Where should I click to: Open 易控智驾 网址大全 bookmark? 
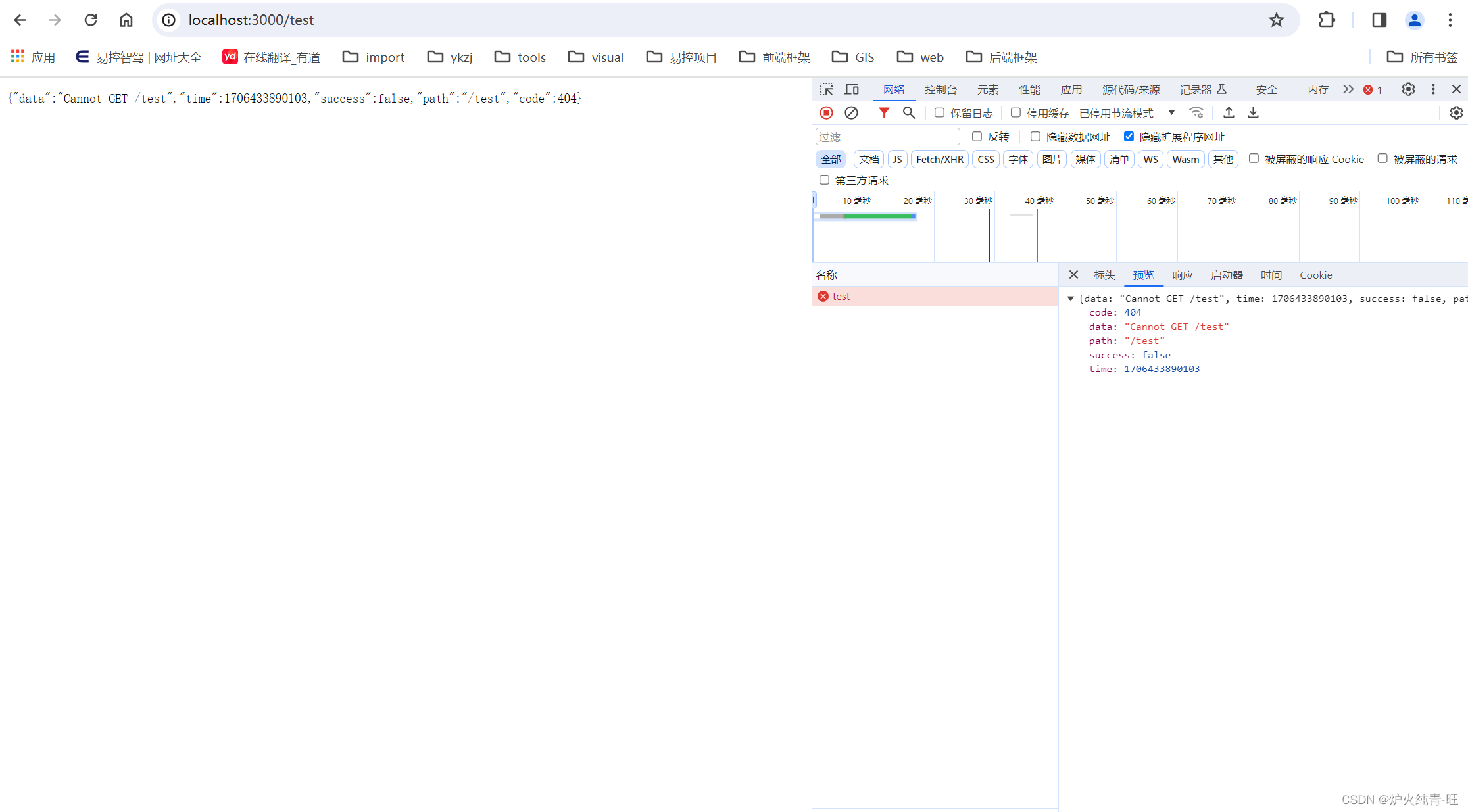138,57
